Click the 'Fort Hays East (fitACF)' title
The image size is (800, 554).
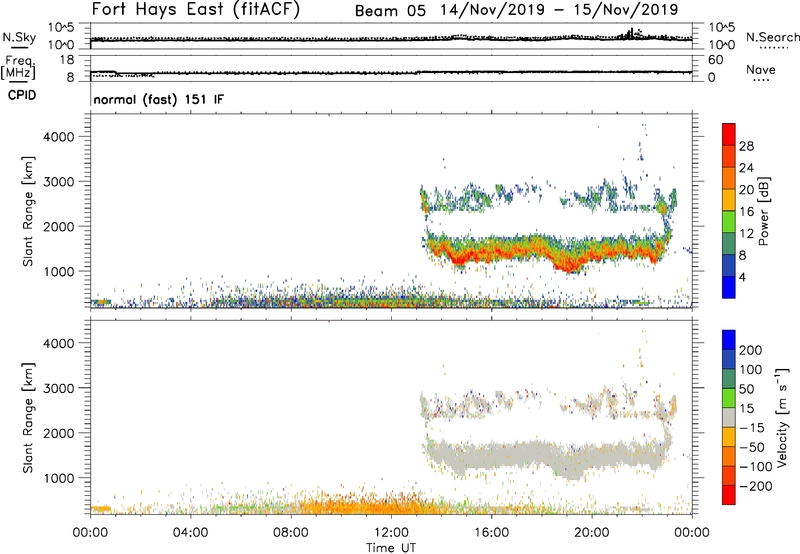pos(195,10)
